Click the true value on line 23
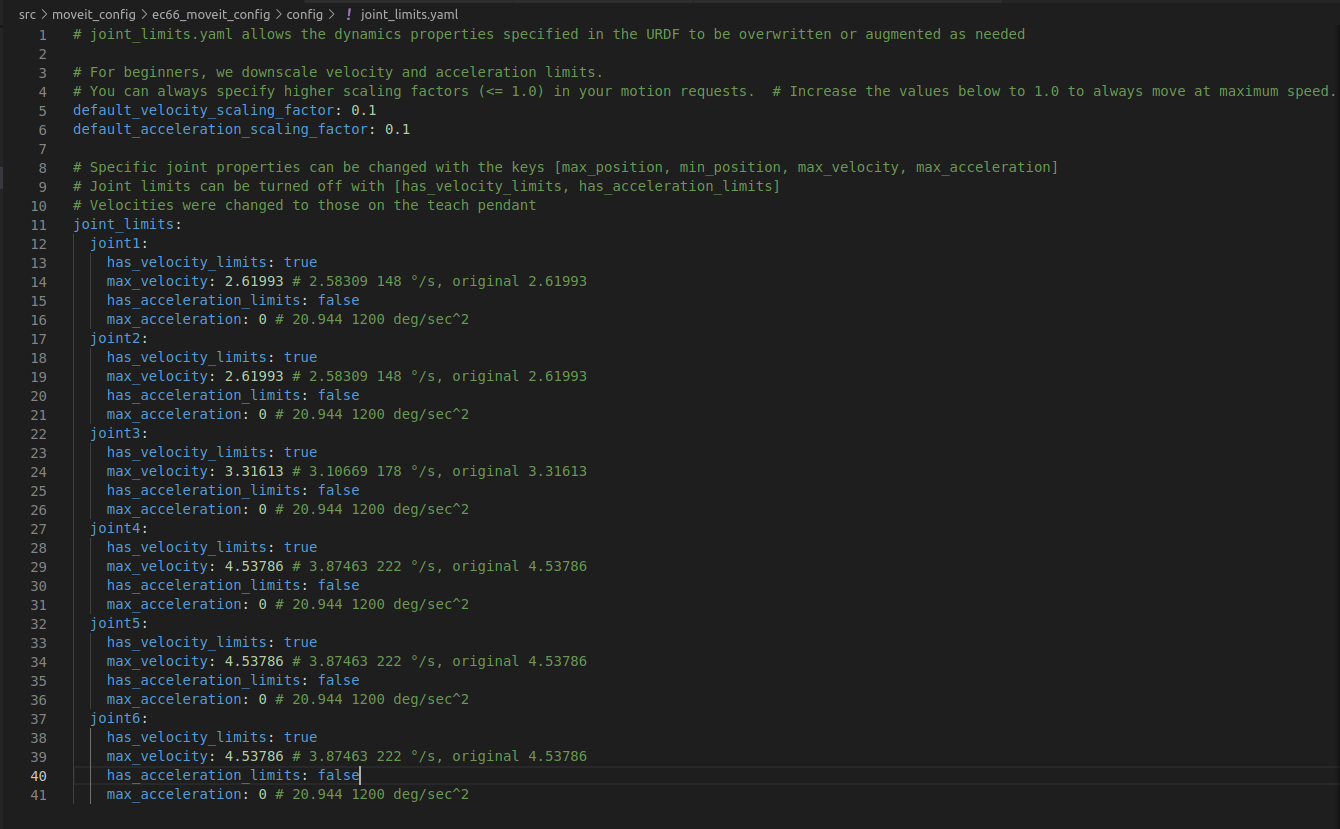 point(301,453)
